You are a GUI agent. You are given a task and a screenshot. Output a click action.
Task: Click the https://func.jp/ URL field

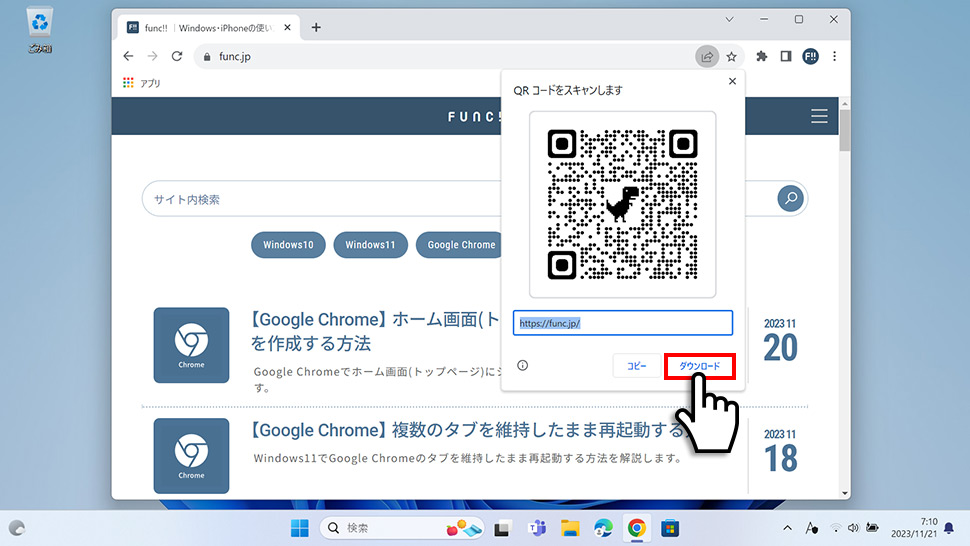click(622, 323)
